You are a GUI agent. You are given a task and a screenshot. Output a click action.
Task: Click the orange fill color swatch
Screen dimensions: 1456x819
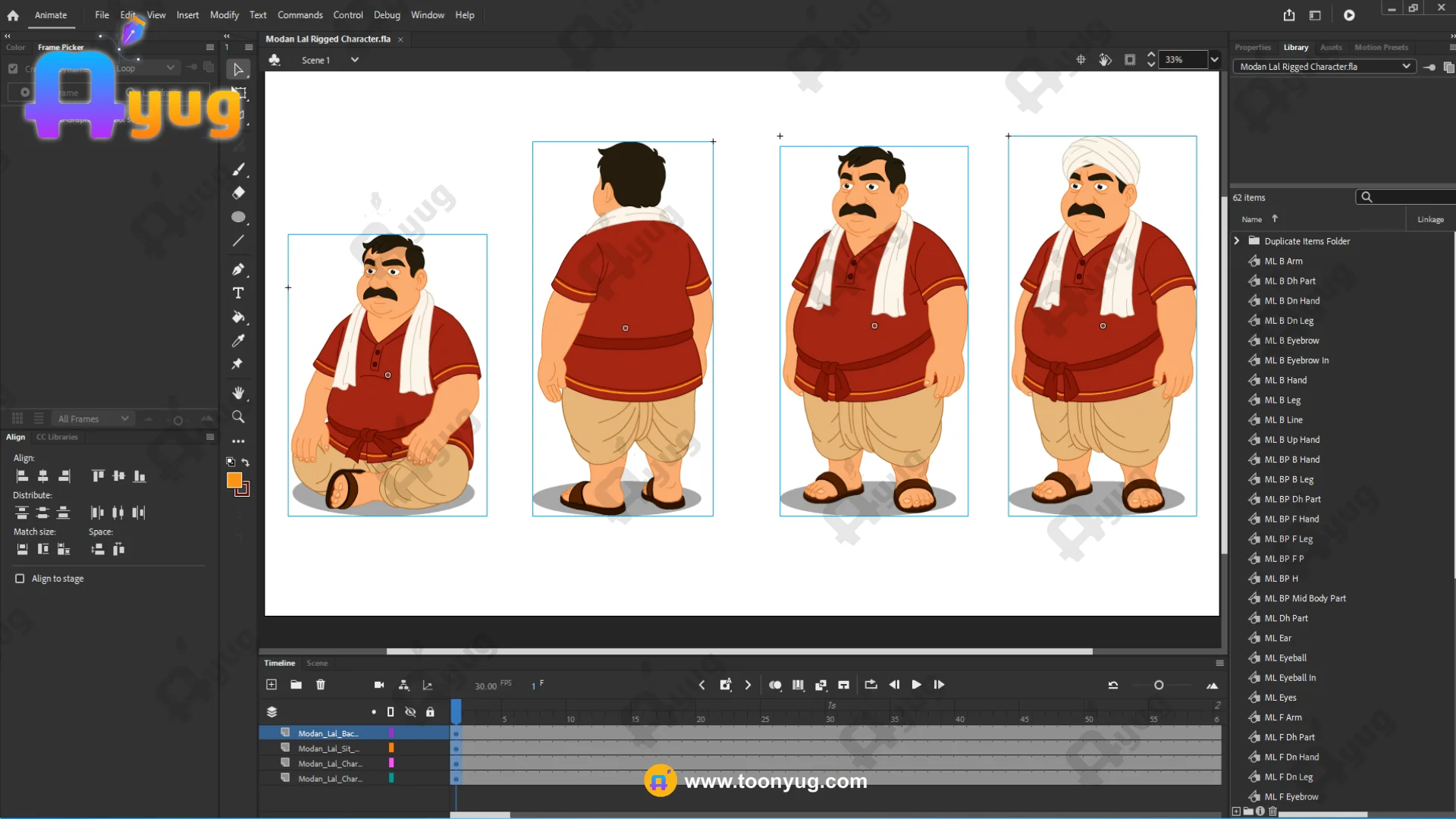234,481
